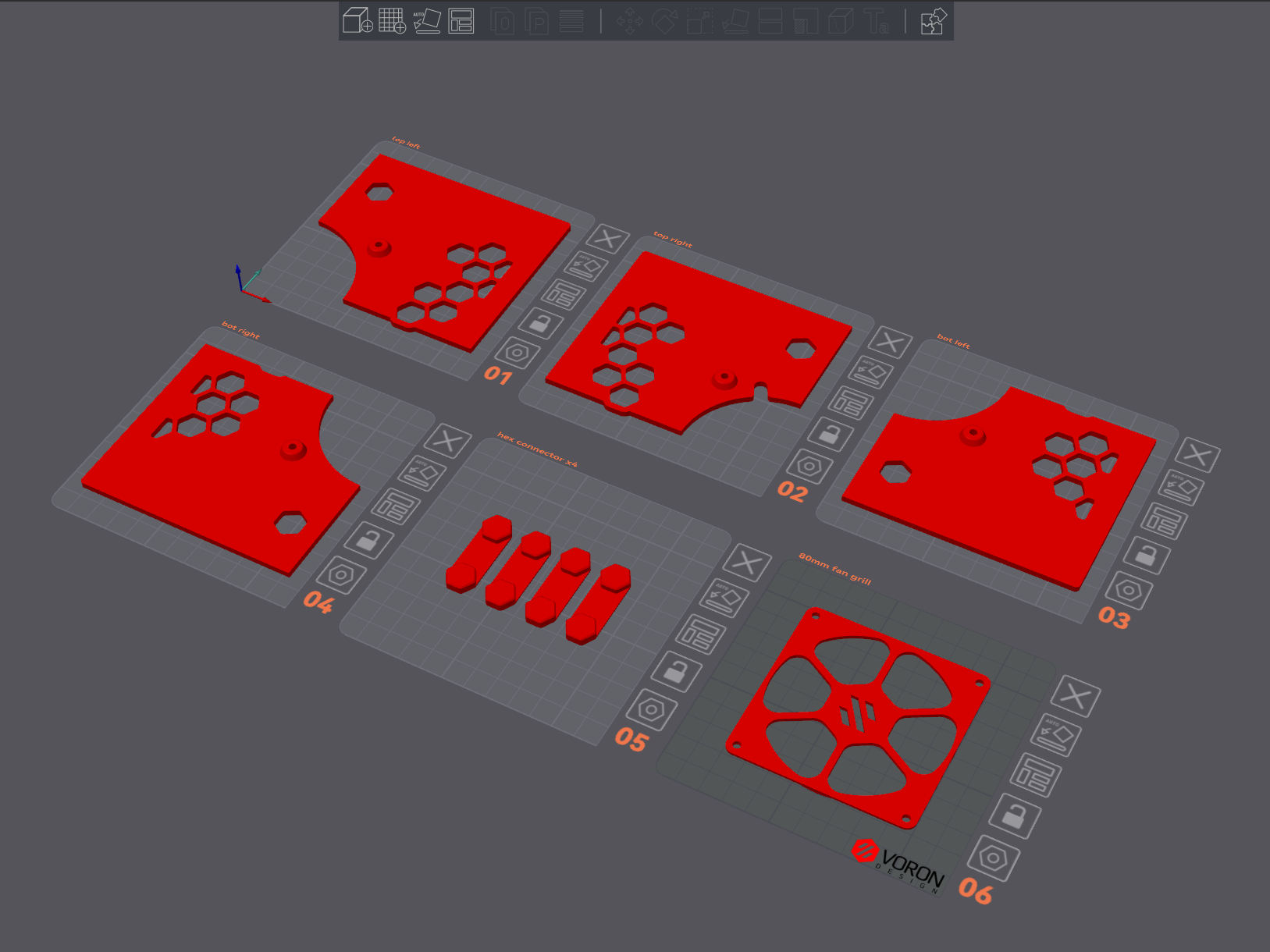Open plate 04 settings hexagon icon

tap(341, 576)
